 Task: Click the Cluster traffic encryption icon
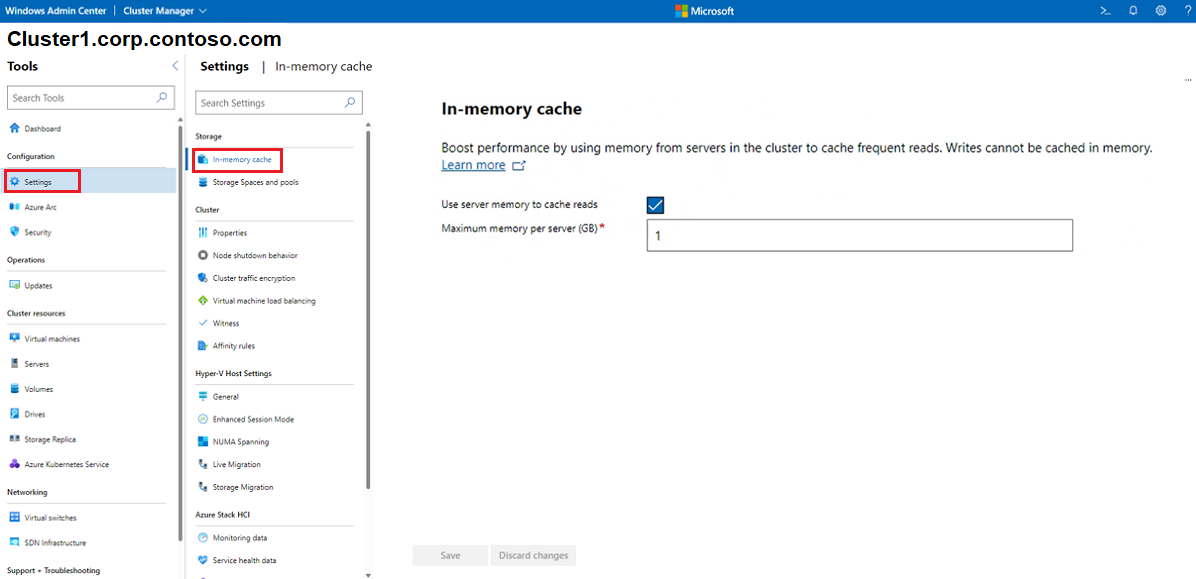(x=202, y=278)
